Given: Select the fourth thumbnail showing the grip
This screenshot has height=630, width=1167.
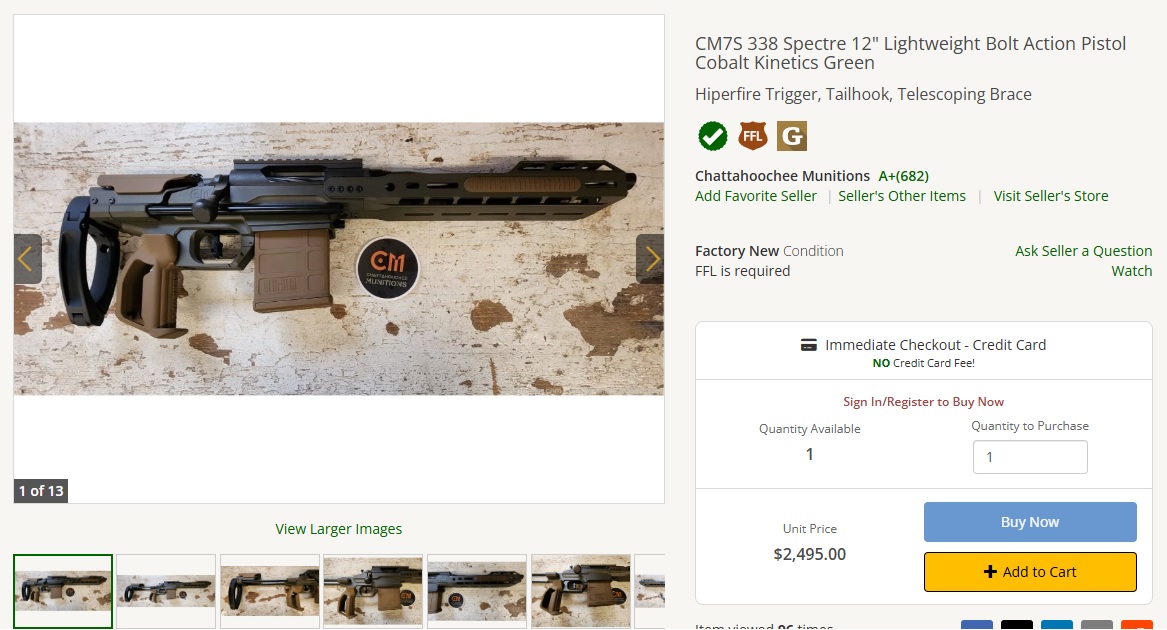Looking at the screenshot, I should click(x=373, y=591).
